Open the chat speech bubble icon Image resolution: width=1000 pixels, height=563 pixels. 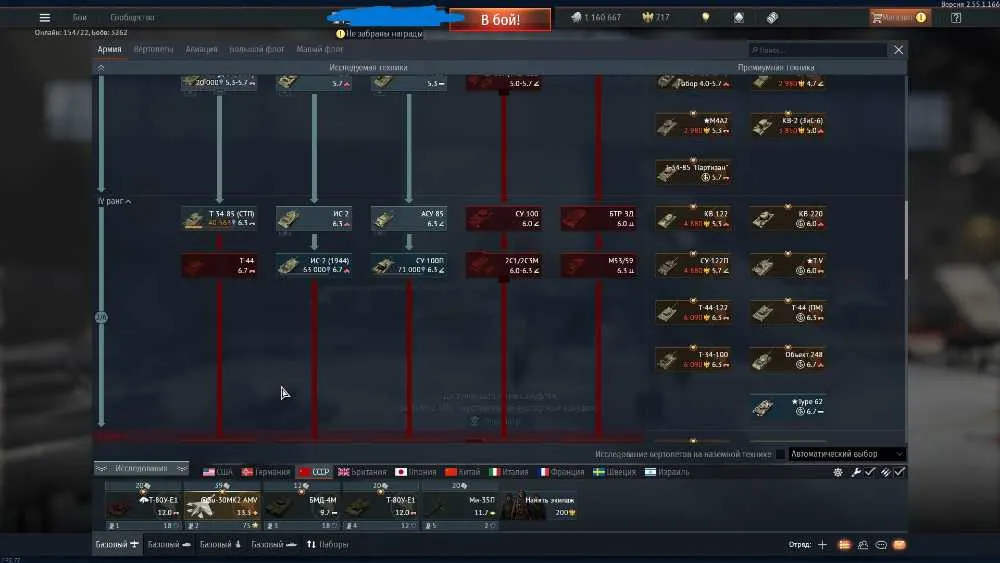(x=881, y=545)
